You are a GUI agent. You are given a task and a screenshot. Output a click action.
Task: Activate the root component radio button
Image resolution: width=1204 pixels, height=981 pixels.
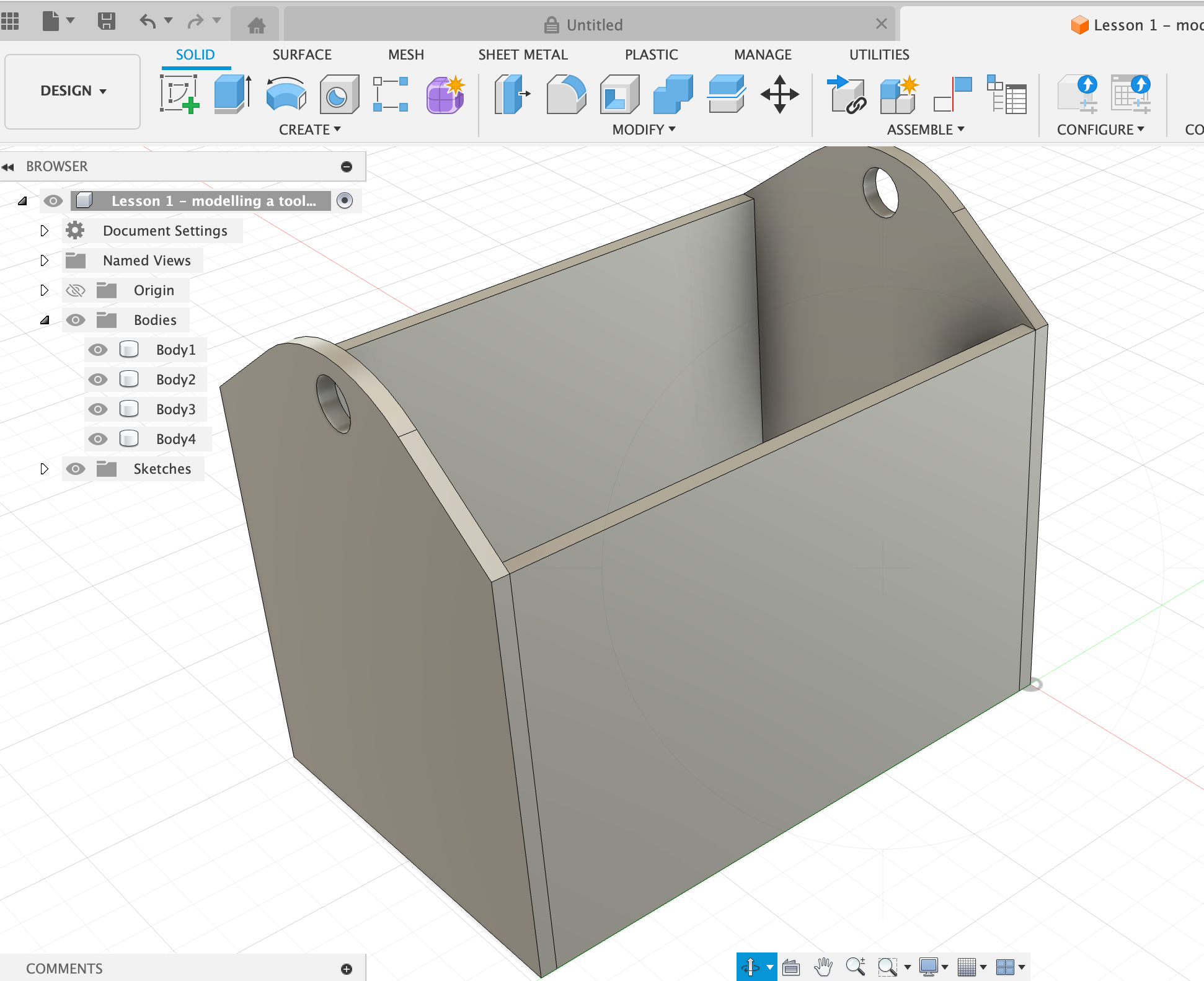pyautogui.click(x=345, y=200)
